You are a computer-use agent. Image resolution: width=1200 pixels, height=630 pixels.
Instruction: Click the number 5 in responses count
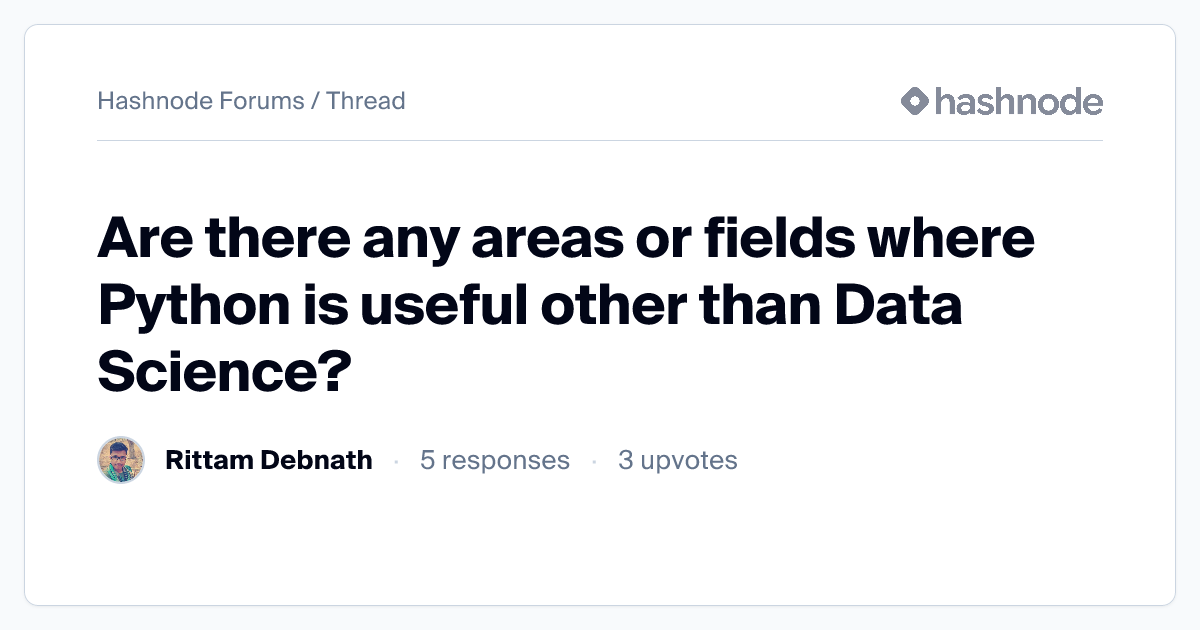(x=427, y=460)
